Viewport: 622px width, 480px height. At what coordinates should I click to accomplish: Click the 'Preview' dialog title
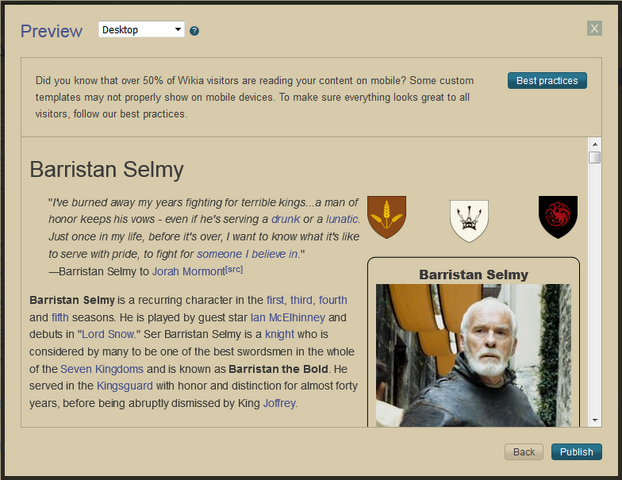[52, 31]
